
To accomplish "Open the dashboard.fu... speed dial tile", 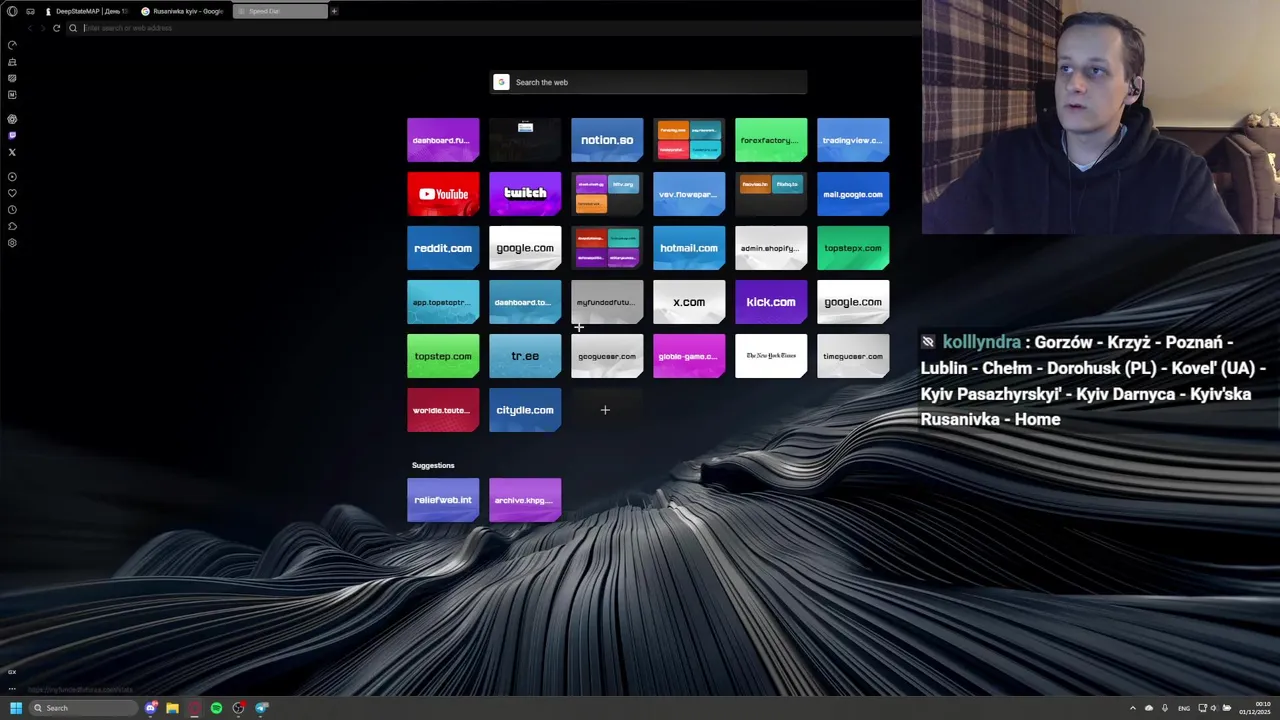I will (x=443, y=140).
